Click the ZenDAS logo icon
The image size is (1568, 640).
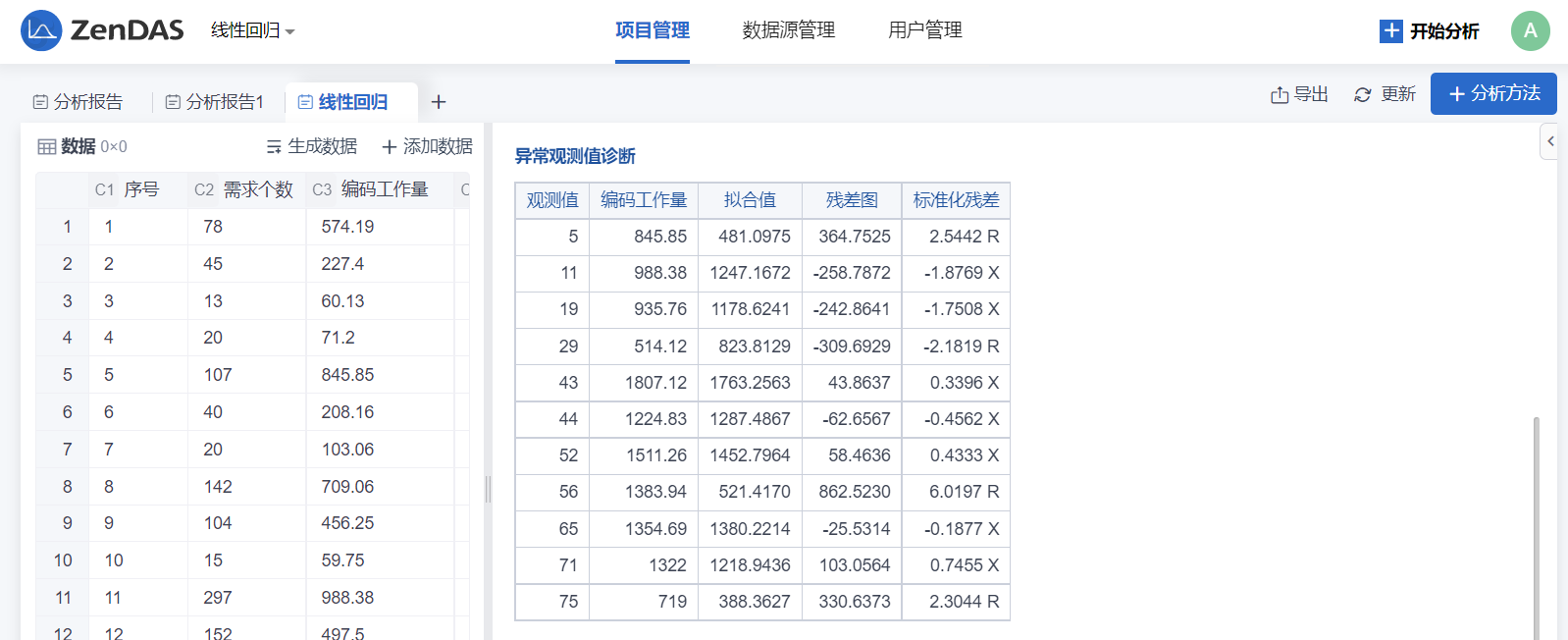41,30
